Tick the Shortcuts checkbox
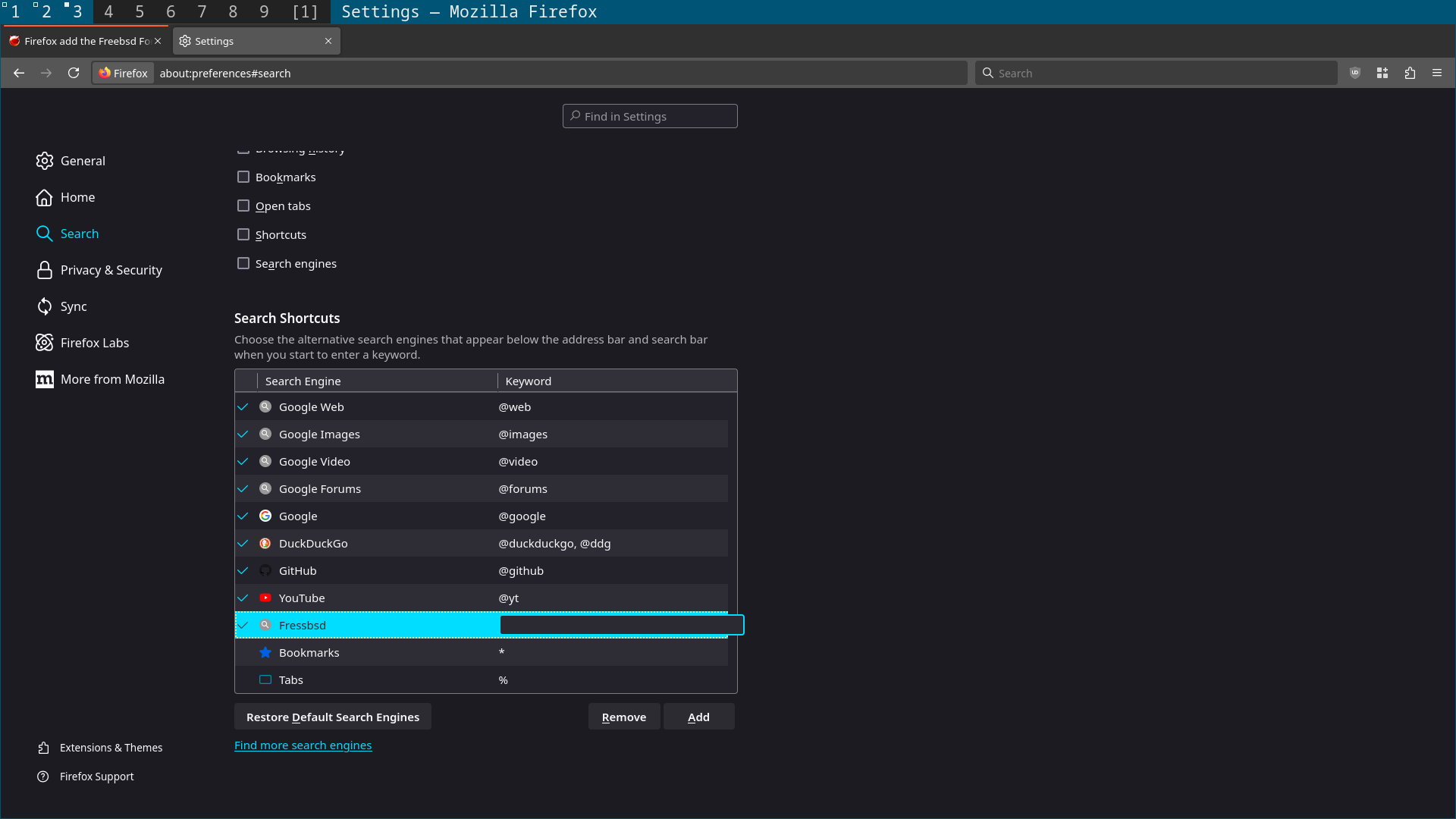 point(243,234)
